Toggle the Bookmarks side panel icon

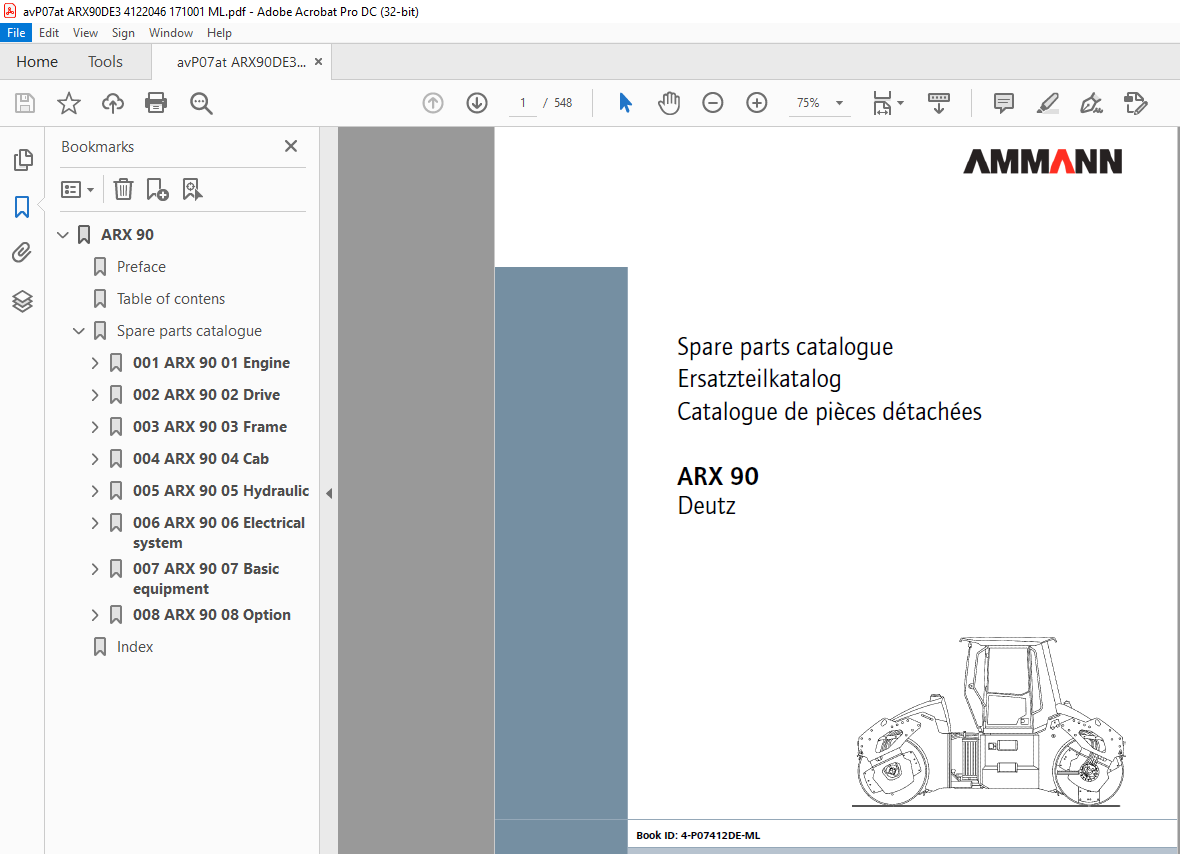point(22,207)
